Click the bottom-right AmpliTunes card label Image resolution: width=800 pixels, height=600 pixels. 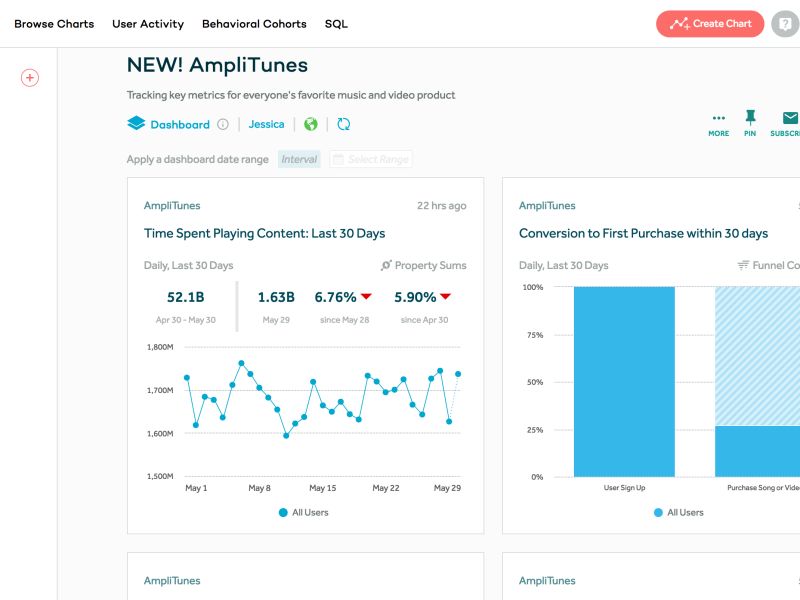click(547, 581)
